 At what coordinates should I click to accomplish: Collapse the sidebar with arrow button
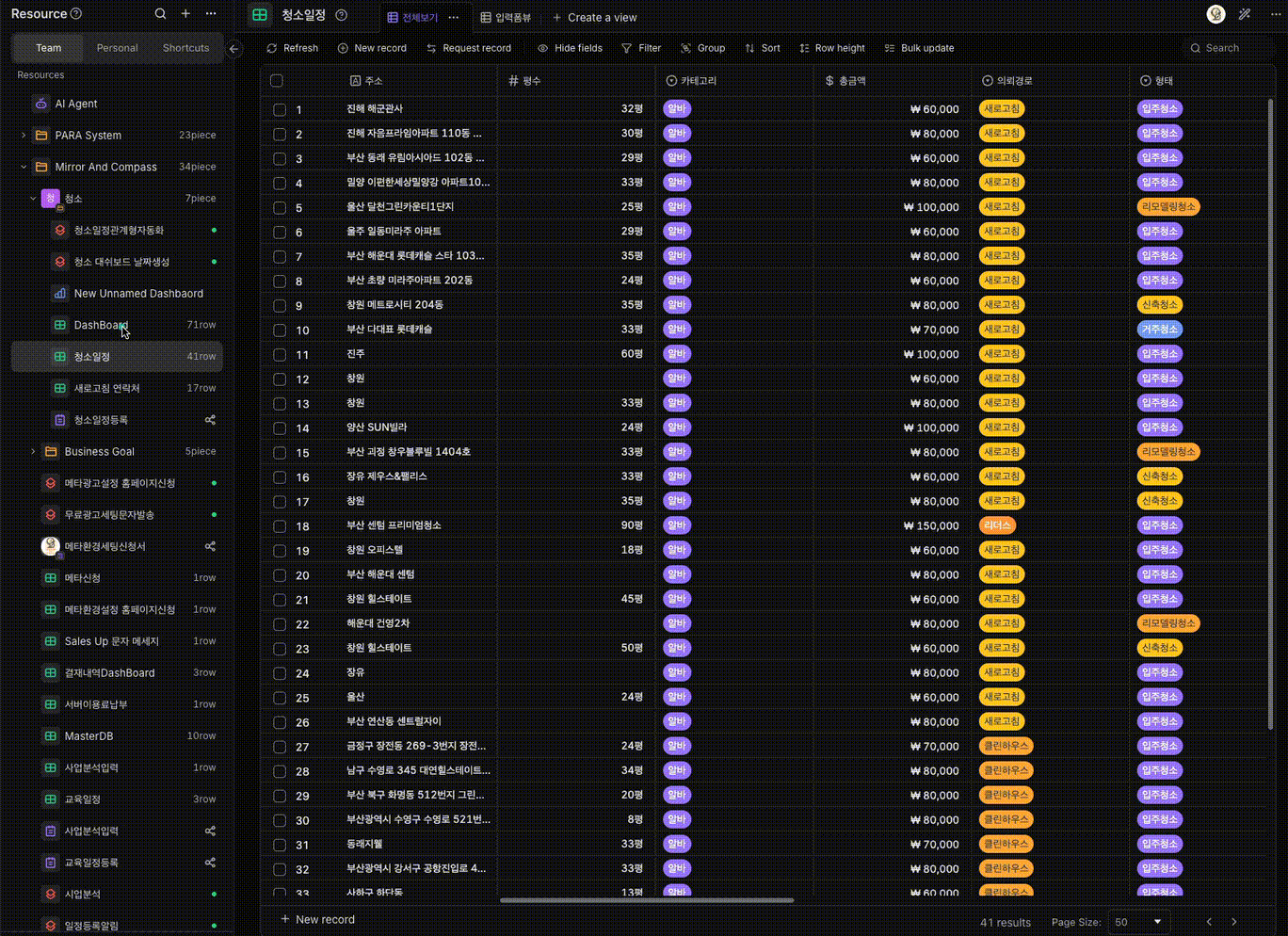pyautogui.click(x=234, y=49)
